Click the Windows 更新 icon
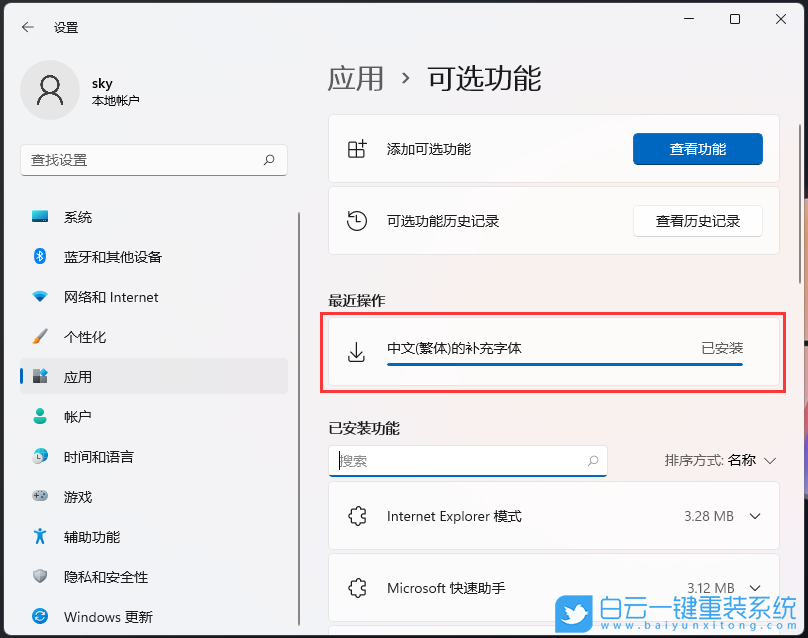Screen dimensions: 808x638 coord(39,617)
